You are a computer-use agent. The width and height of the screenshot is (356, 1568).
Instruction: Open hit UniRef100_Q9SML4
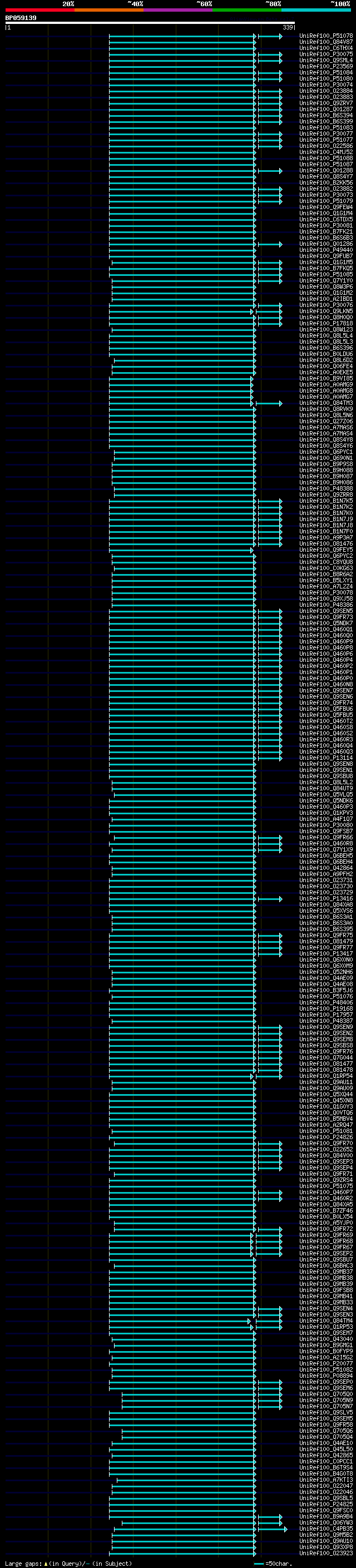point(326,60)
